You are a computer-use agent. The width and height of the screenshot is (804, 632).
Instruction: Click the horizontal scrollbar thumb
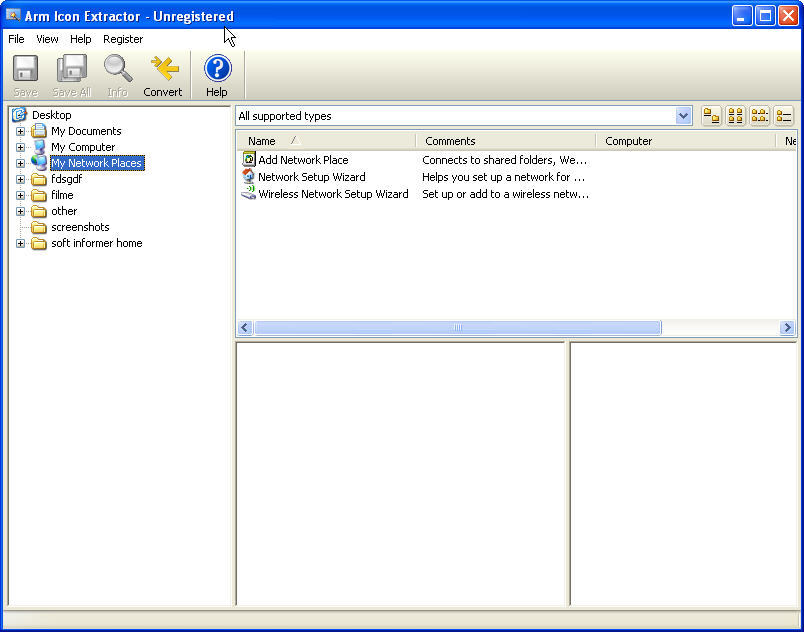(x=458, y=327)
